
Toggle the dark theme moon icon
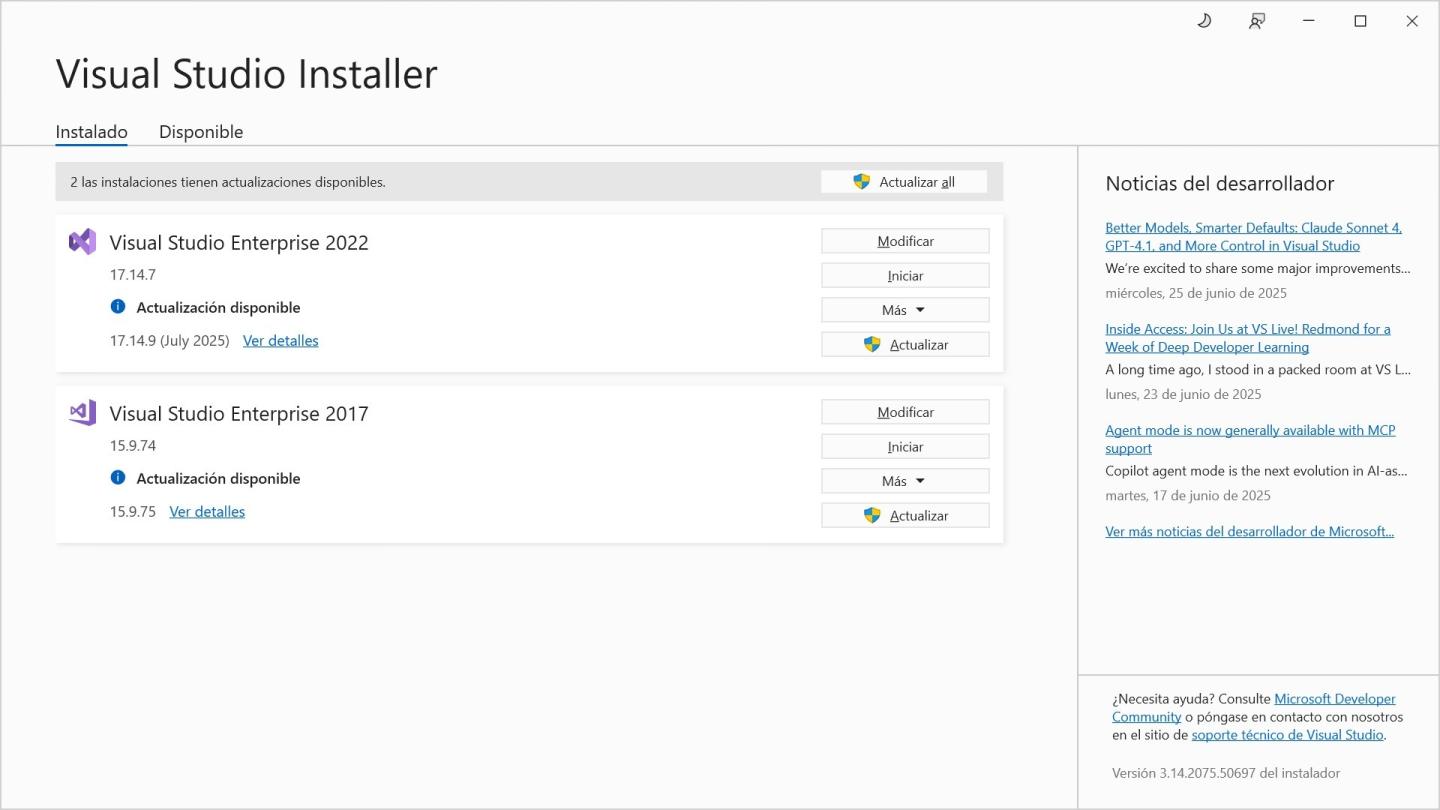click(x=1204, y=21)
